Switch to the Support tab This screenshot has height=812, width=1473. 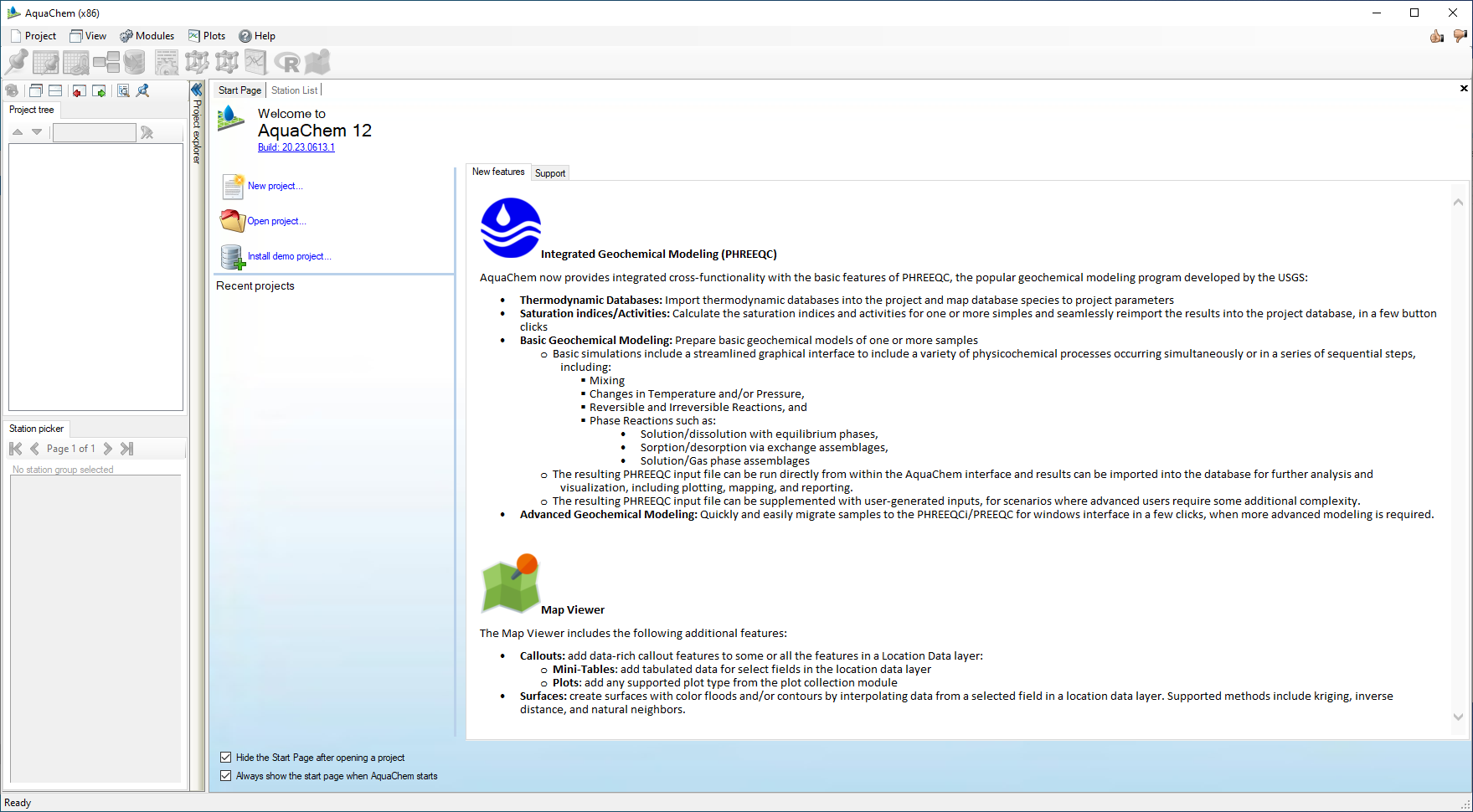coord(550,173)
